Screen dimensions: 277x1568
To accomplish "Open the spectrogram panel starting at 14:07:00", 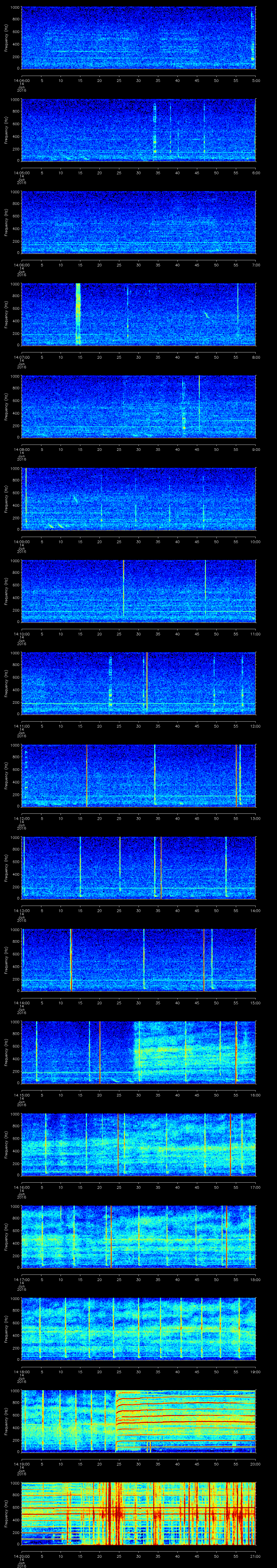I will click(138, 314).
